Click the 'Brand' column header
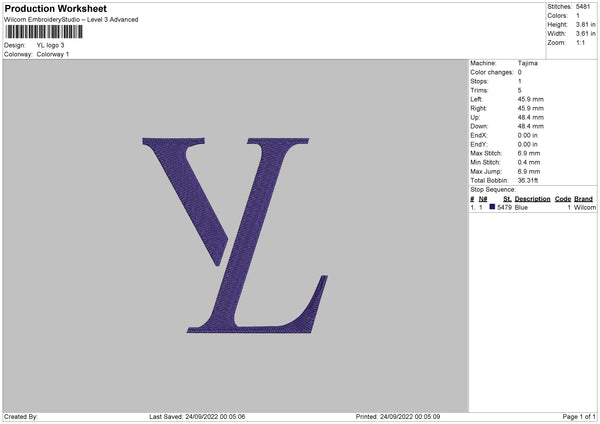 pos(583,199)
